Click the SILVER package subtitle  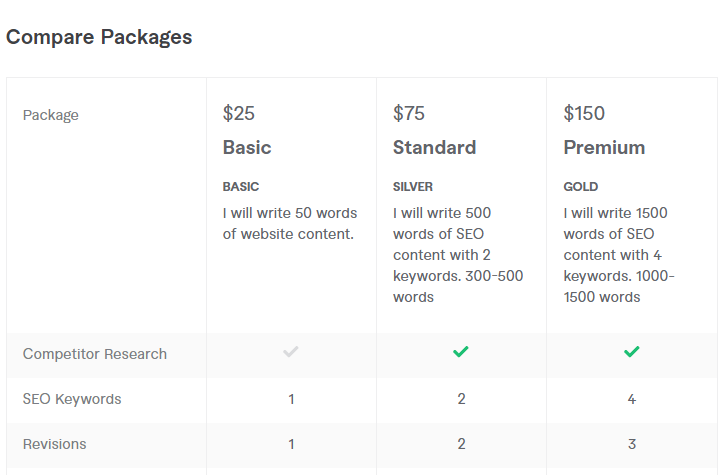411,187
